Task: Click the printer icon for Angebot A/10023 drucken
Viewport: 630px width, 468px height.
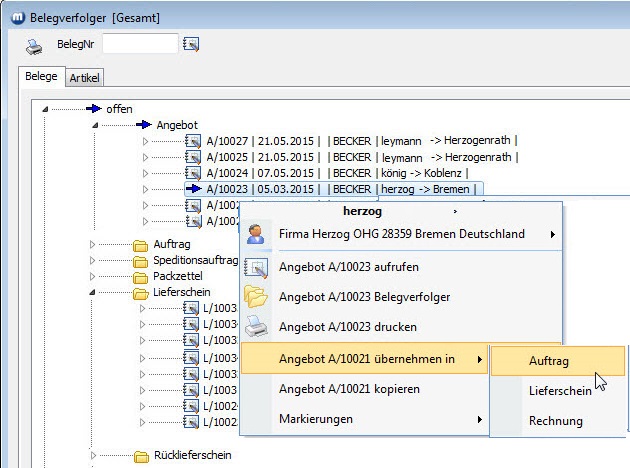Action: pos(257,327)
